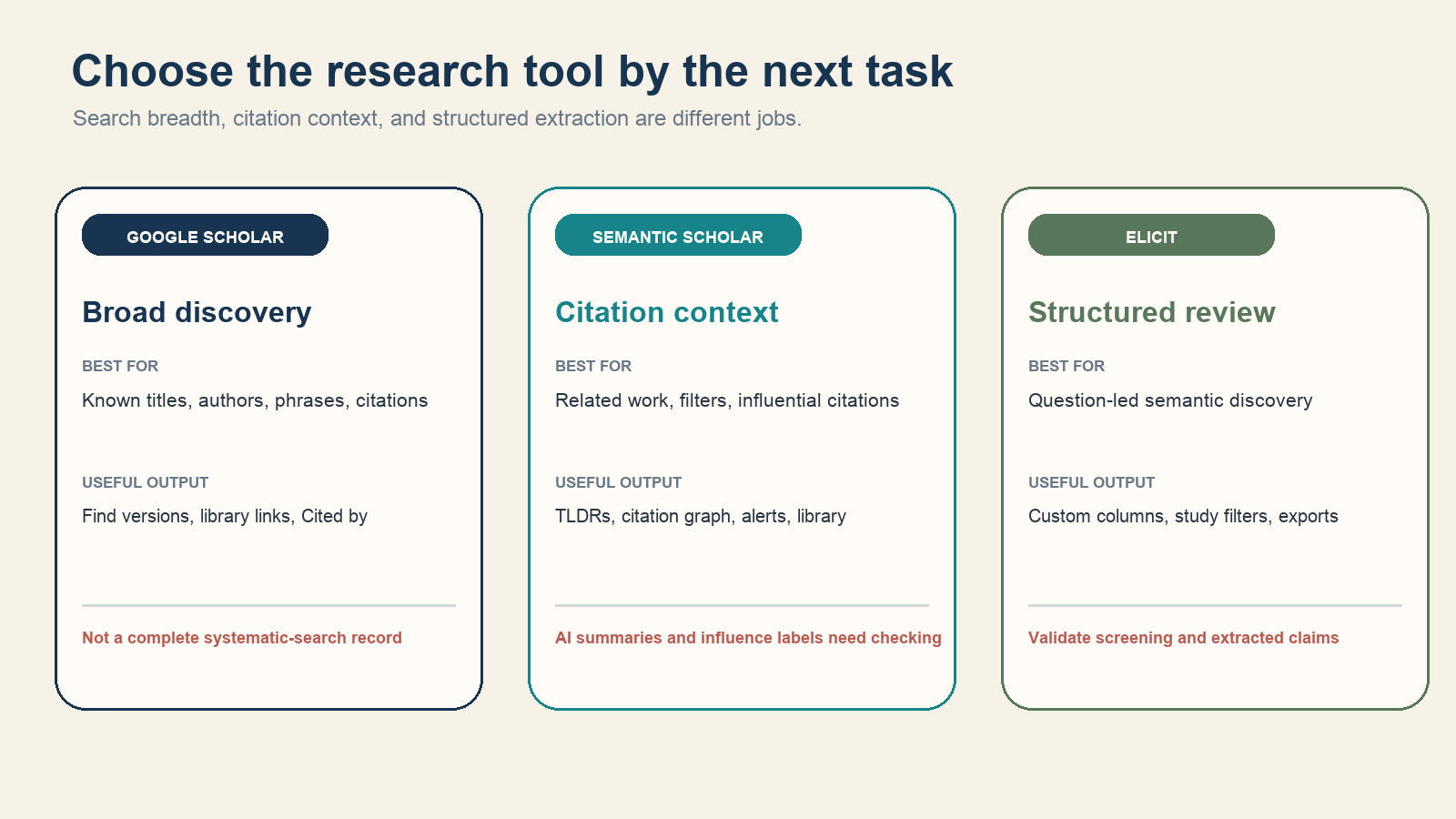The width and height of the screenshot is (1456, 819).
Task: Click 'TLDRs, citation graph, alerts, library'
Action: click(x=701, y=516)
